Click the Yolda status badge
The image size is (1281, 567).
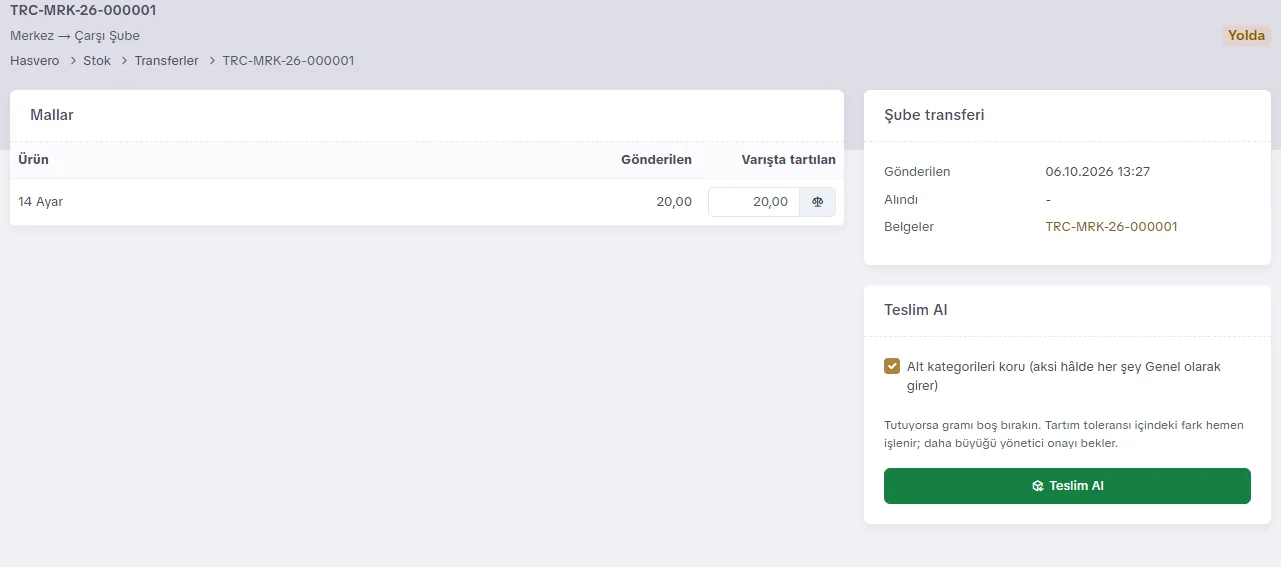[1246, 36]
